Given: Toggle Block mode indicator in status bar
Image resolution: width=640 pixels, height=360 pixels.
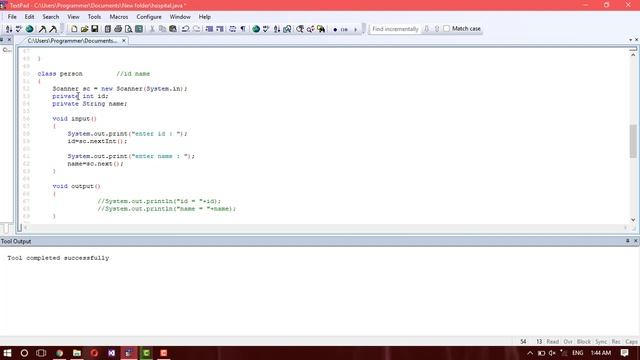Looking at the screenshot, I should click(x=584, y=342).
